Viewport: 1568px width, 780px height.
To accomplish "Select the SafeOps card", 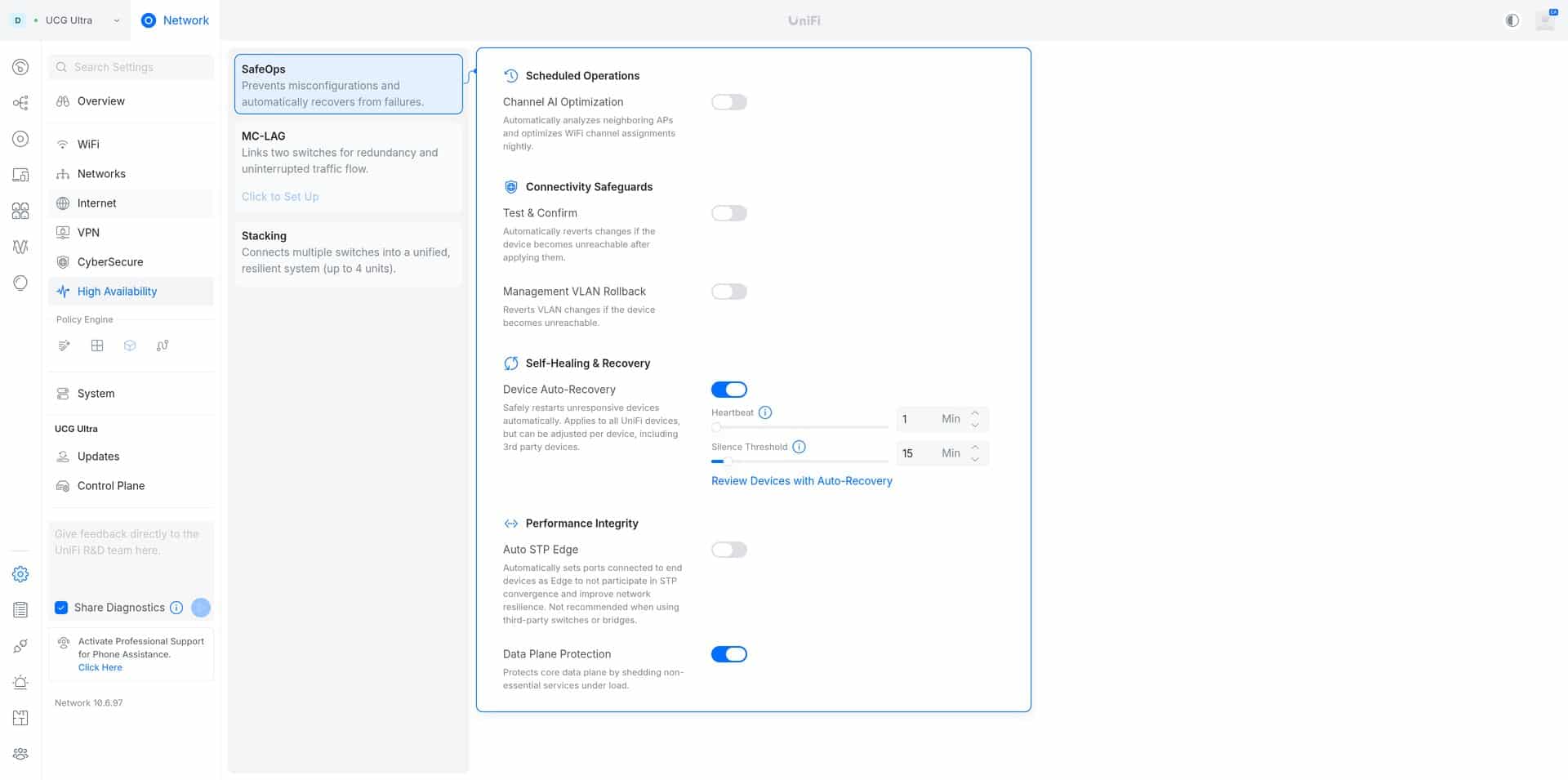I will click(348, 84).
